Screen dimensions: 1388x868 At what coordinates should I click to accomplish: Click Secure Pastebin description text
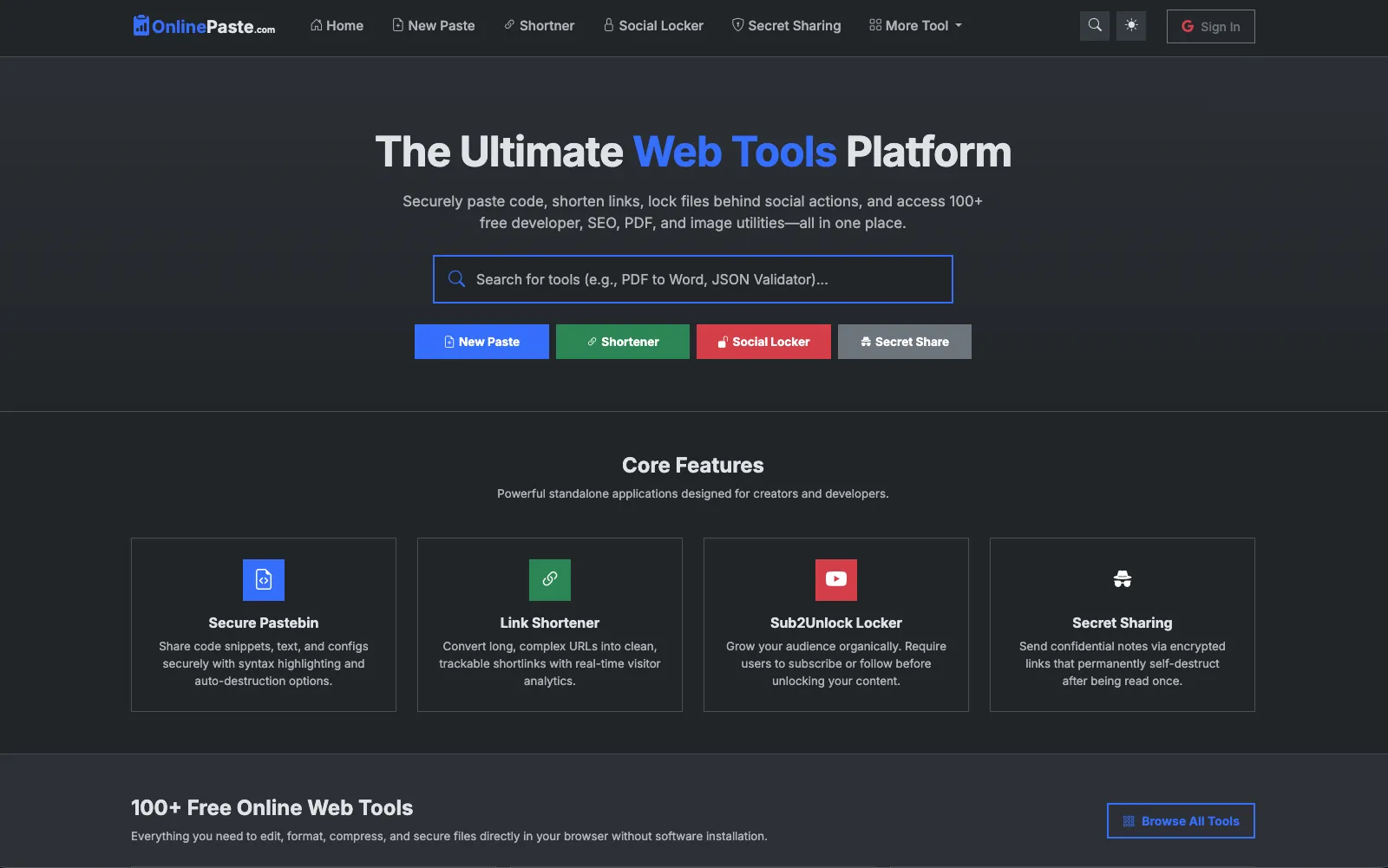[264, 663]
